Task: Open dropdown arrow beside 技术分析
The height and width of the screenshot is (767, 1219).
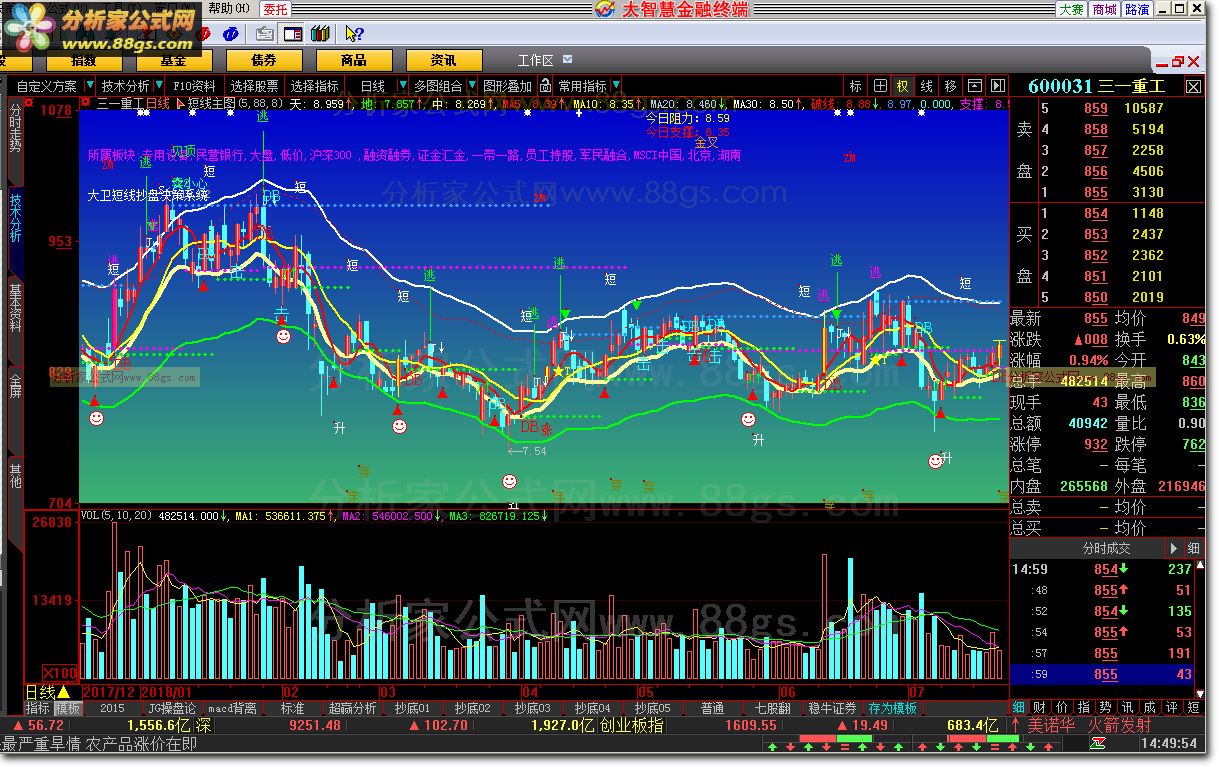Action: 160,86
